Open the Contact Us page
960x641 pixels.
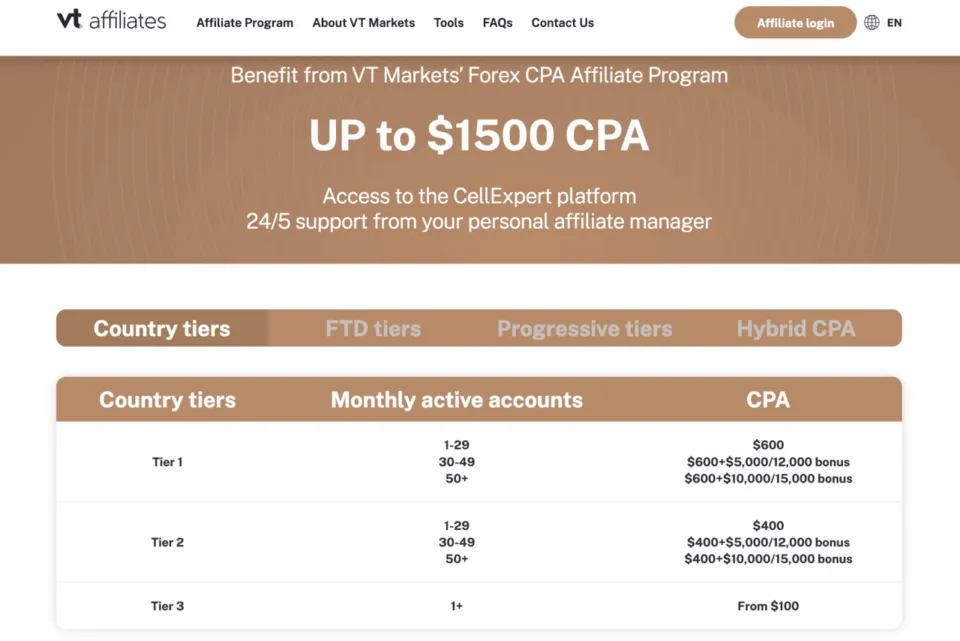click(x=562, y=23)
